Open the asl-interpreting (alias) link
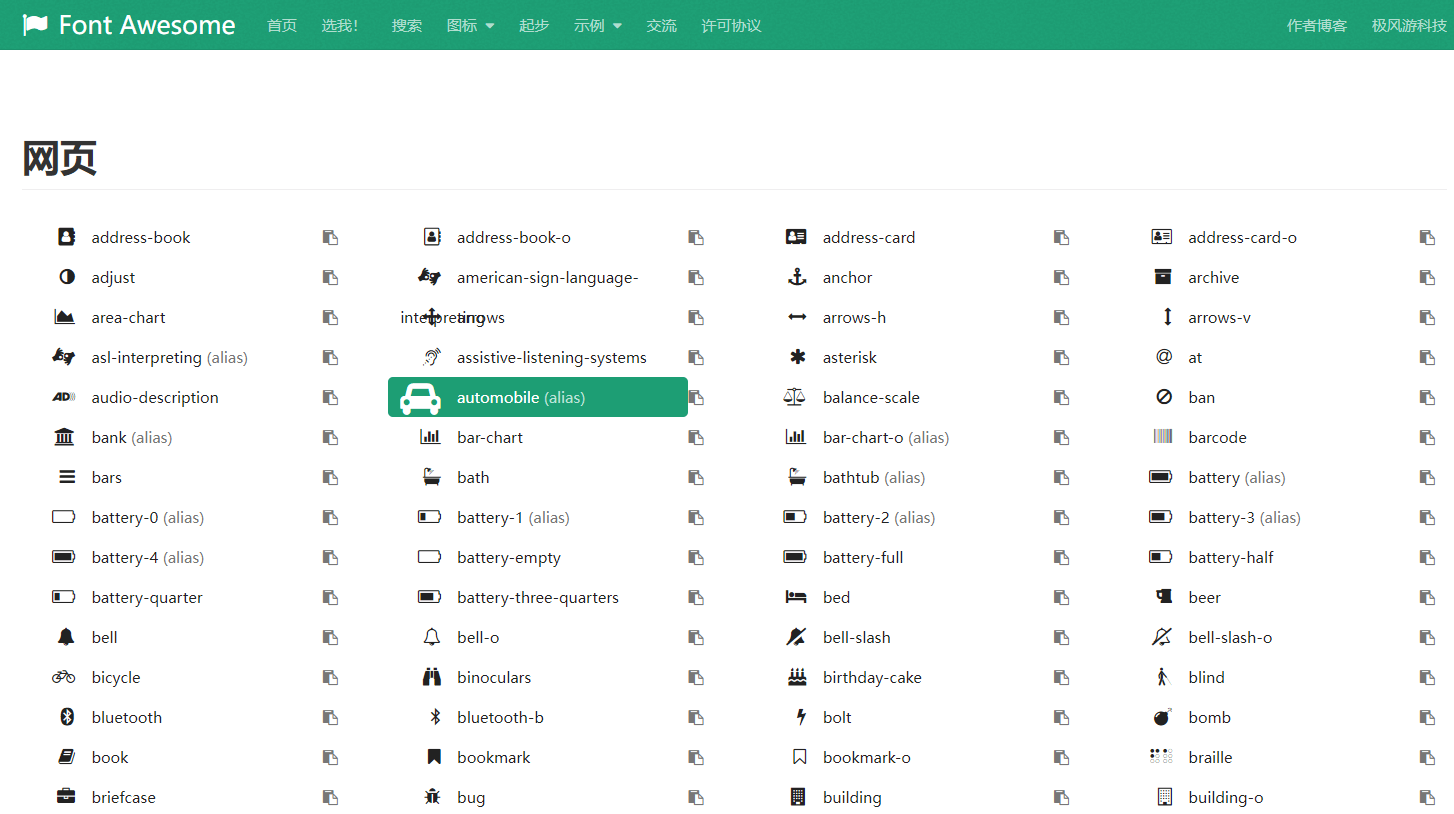The width and height of the screenshot is (1454, 814). click(x=170, y=357)
